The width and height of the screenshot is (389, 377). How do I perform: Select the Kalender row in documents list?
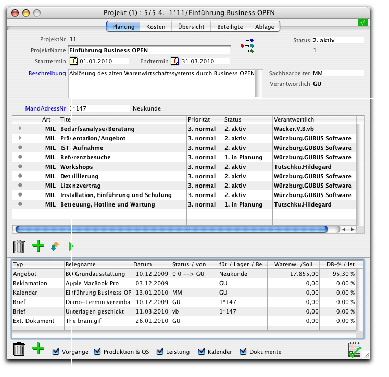point(184,292)
